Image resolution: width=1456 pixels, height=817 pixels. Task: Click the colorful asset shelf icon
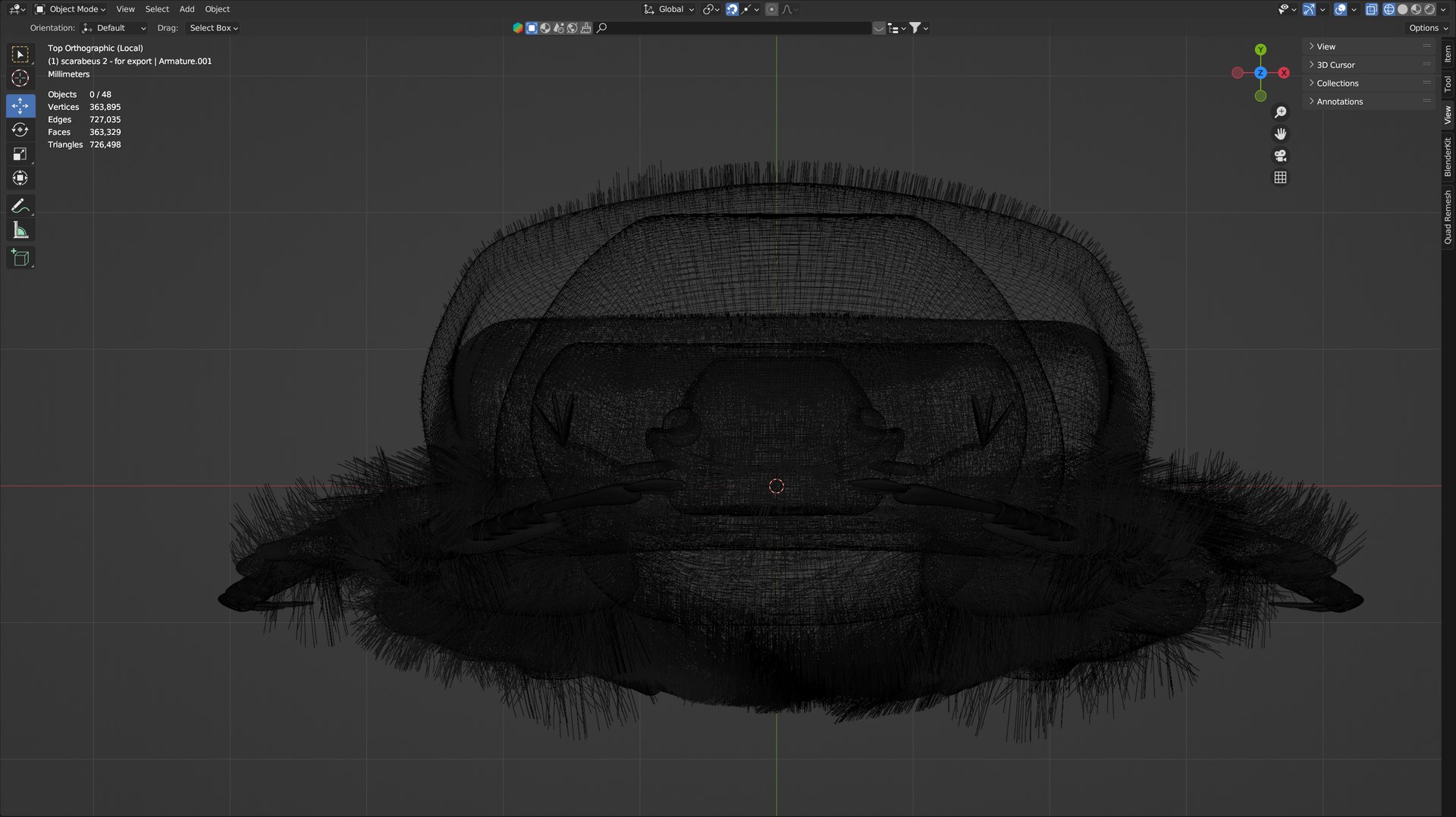click(x=518, y=28)
